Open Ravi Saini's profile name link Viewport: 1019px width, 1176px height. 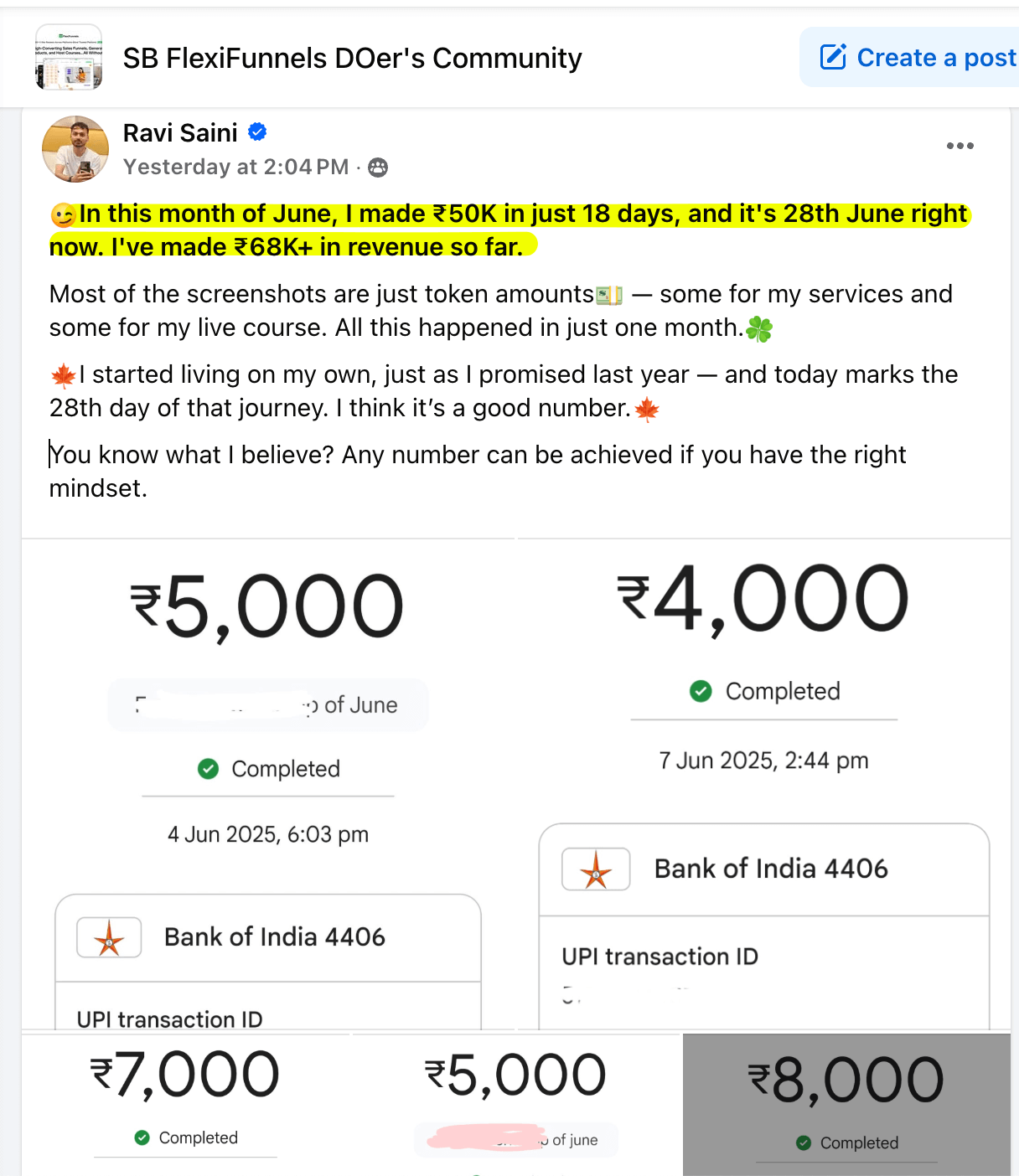click(180, 133)
